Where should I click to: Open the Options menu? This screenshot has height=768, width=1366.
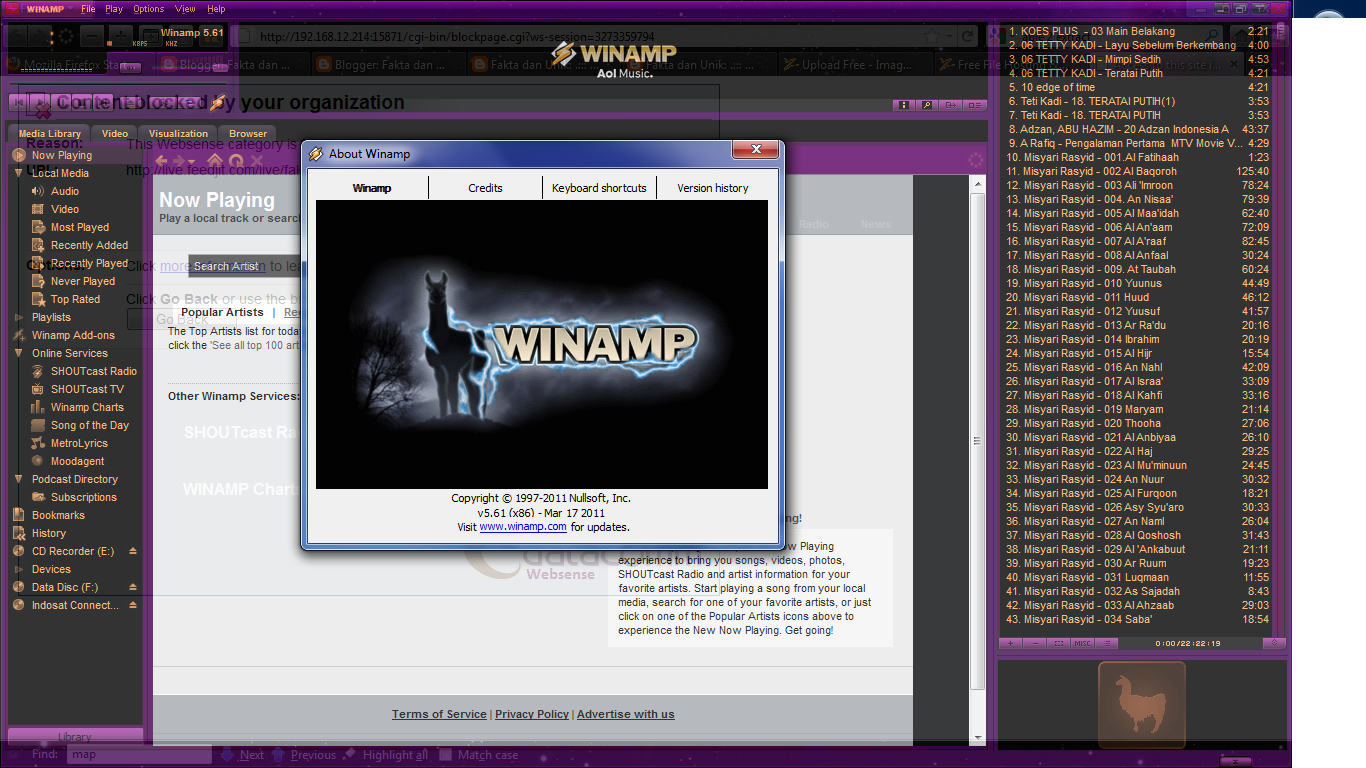pyautogui.click(x=148, y=9)
